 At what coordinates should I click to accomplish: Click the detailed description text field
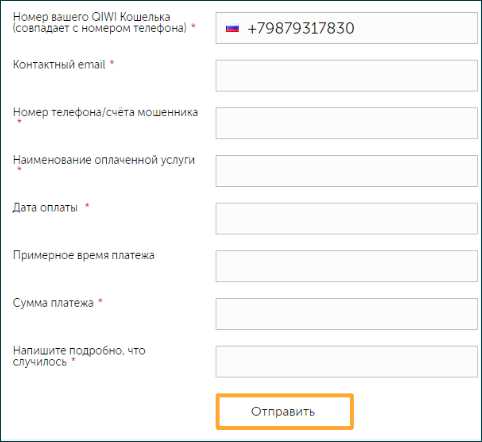pyautogui.click(x=347, y=361)
